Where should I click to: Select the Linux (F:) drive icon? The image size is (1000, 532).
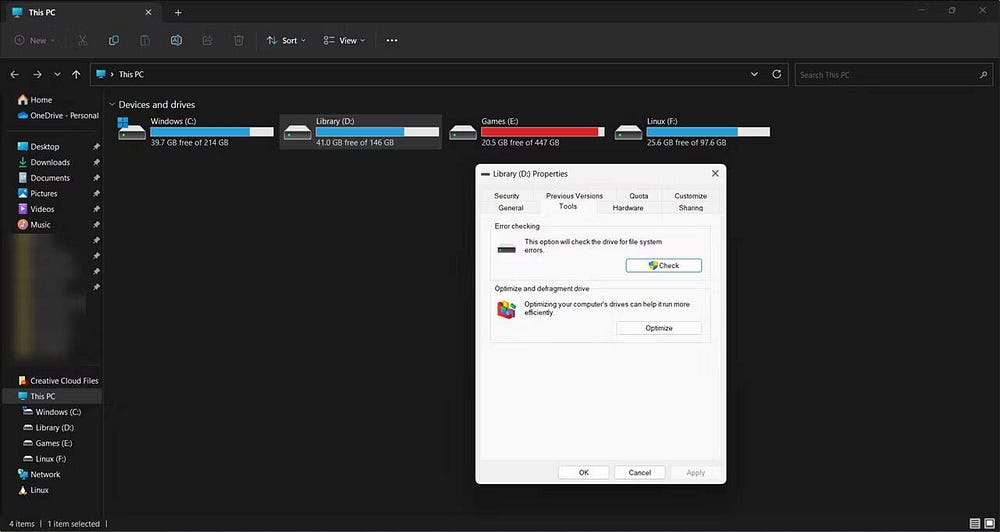(x=628, y=132)
